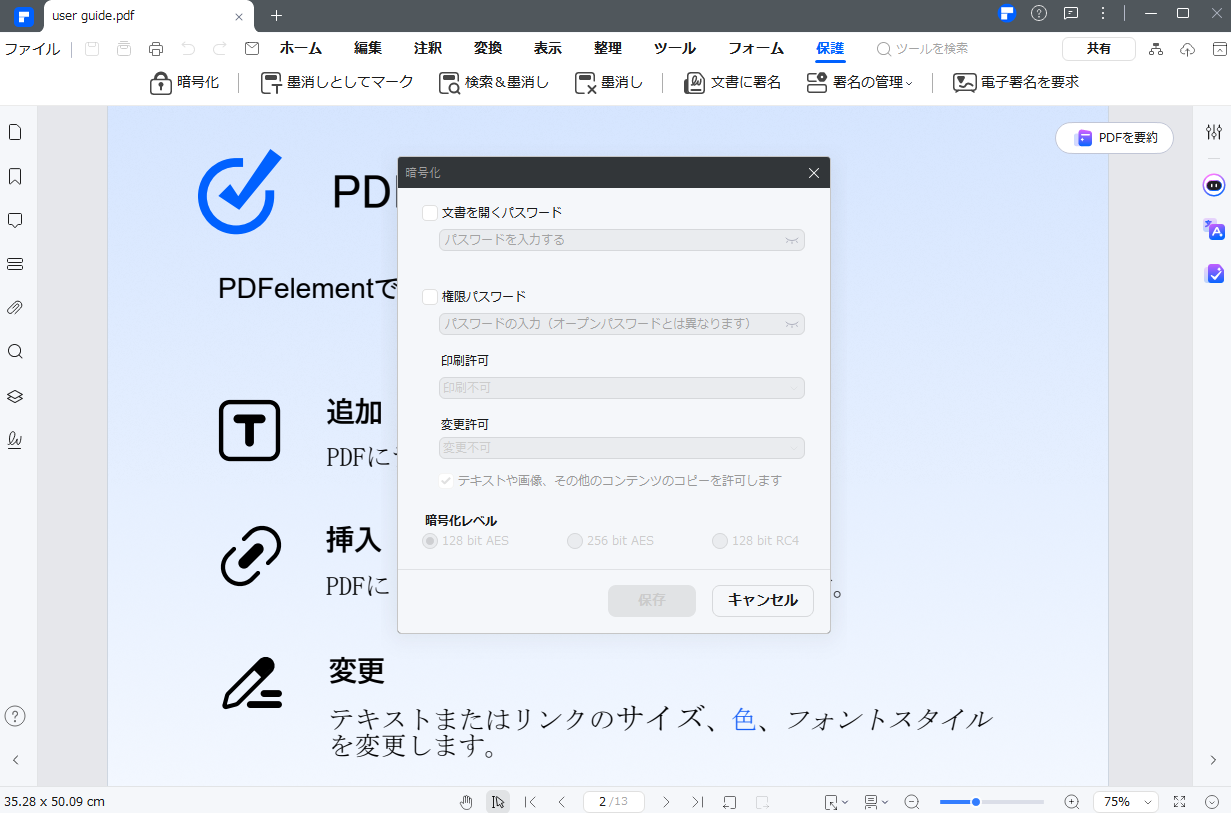The height and width of the screenshot is (813, 1231).
Task: Click the Save disk icon in quick toolbar
Action: tap(92, 49)
